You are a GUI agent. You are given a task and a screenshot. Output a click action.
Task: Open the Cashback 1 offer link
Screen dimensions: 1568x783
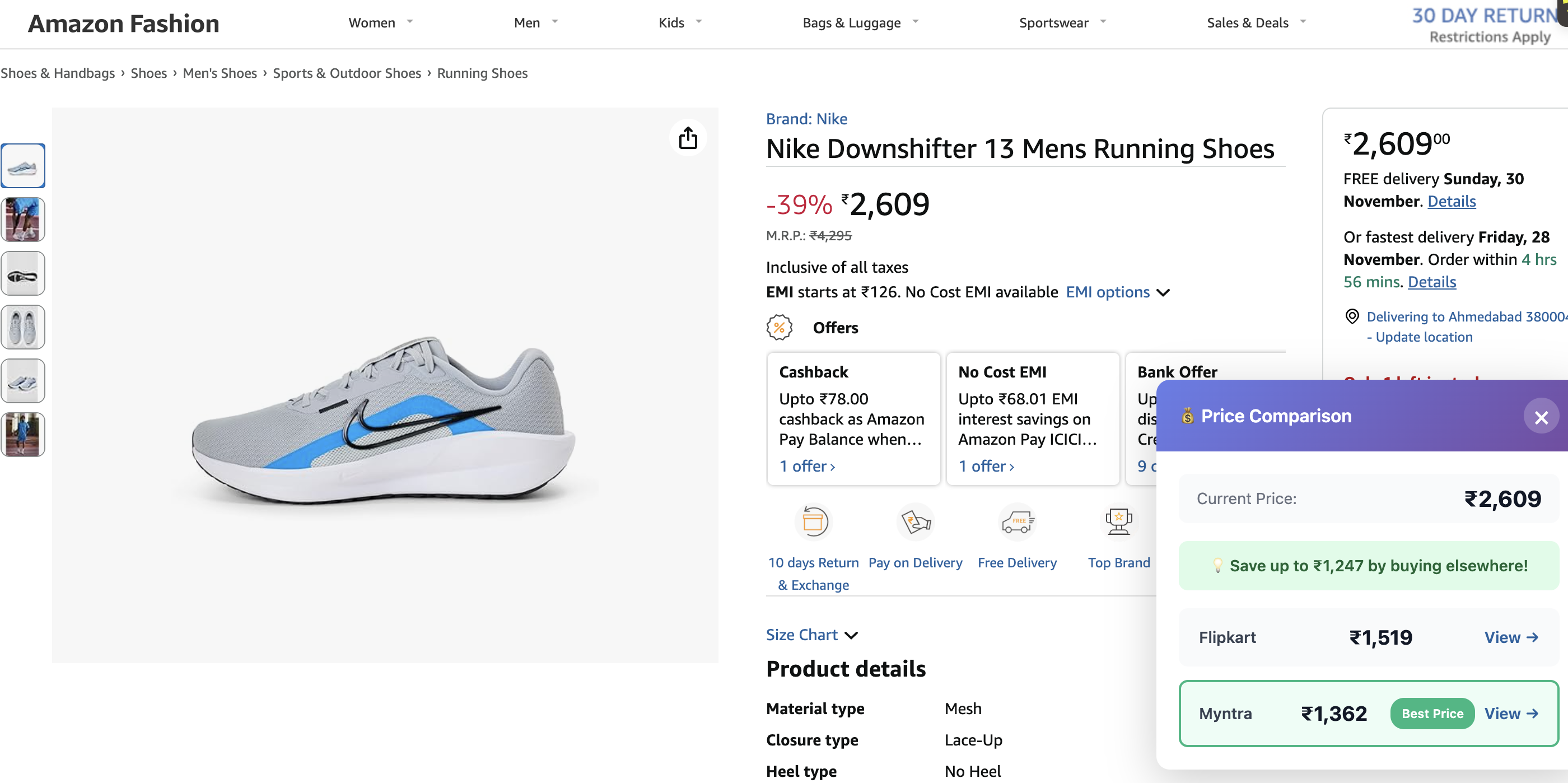click(x=807, y=467)
